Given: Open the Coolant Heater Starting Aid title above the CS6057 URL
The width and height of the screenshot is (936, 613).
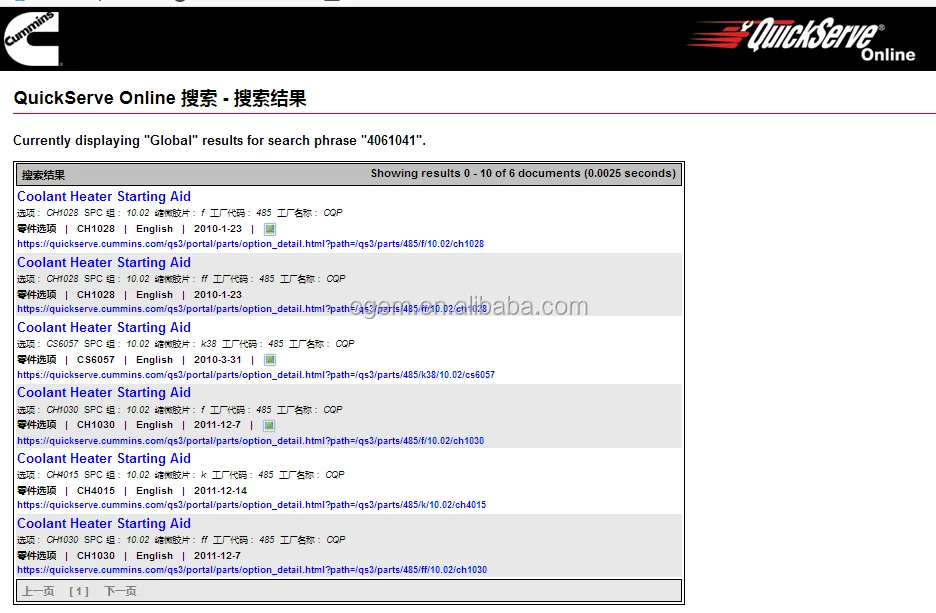Looking at the screenshot, I should click(x=104, y=327).
